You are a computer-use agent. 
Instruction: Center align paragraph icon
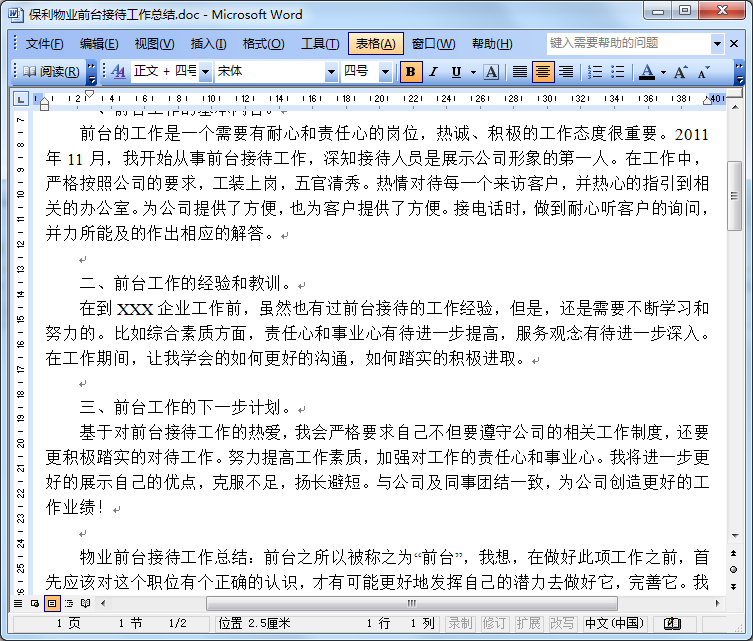[543, 72]
